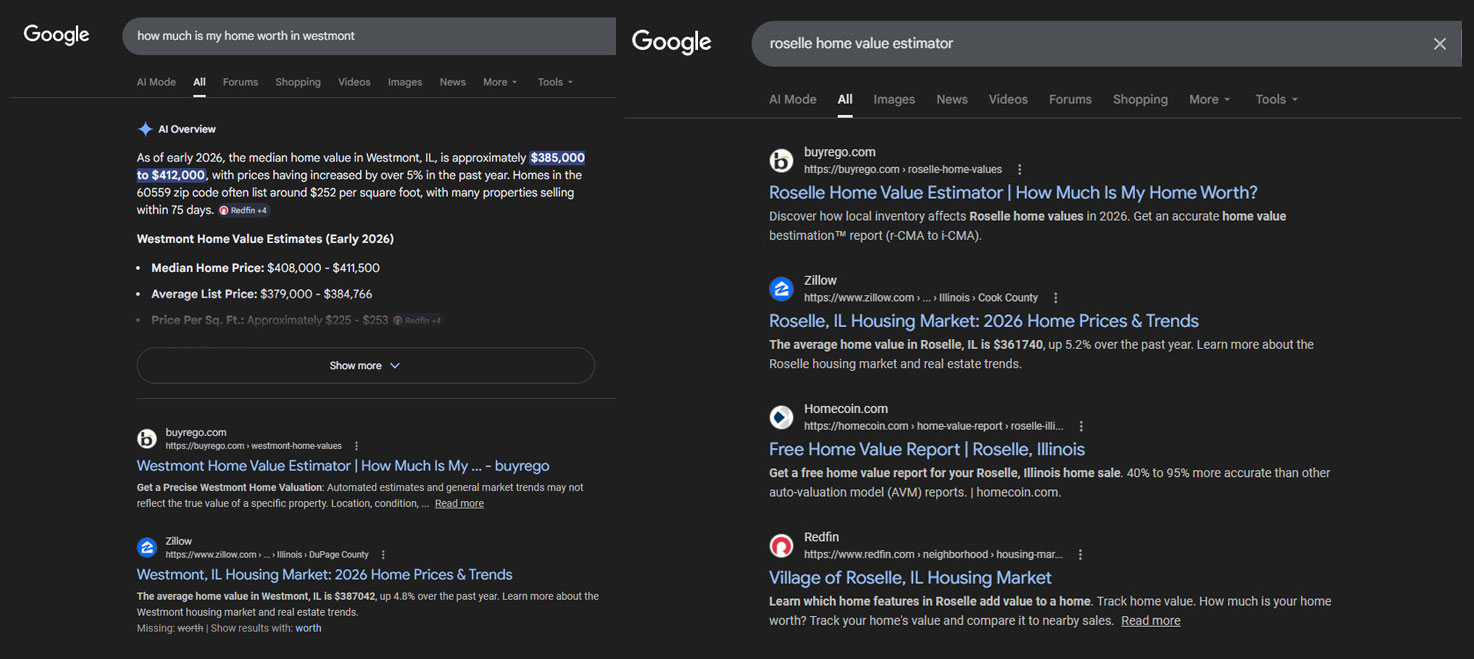Open Redfin favicon in Roselle results

[x=781, y=545]
